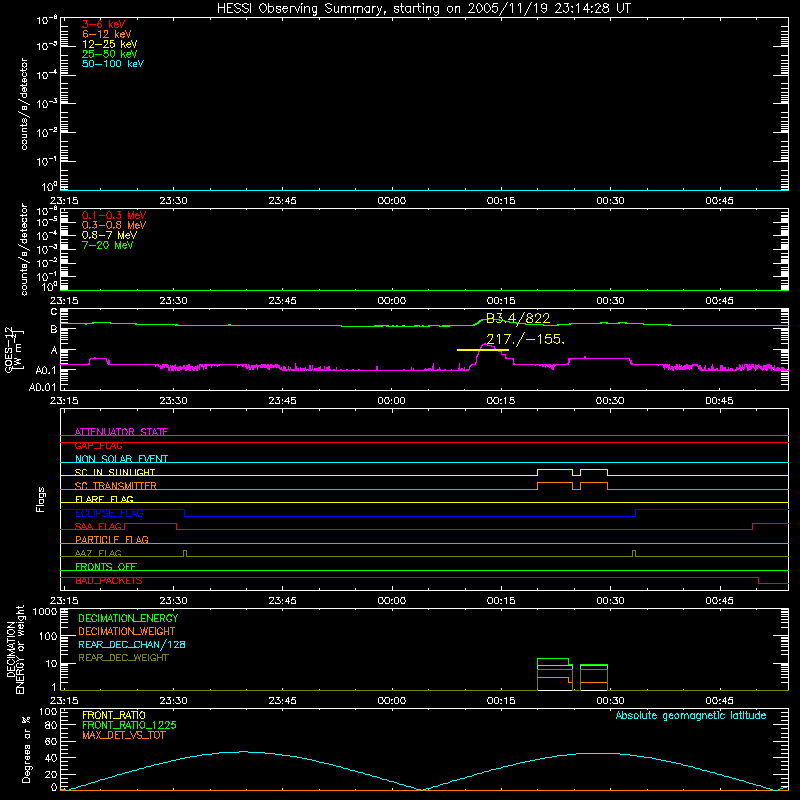Click the SC_TRANSMITTER flag label
Screen dimensions: 800x800
click(115, 486)
